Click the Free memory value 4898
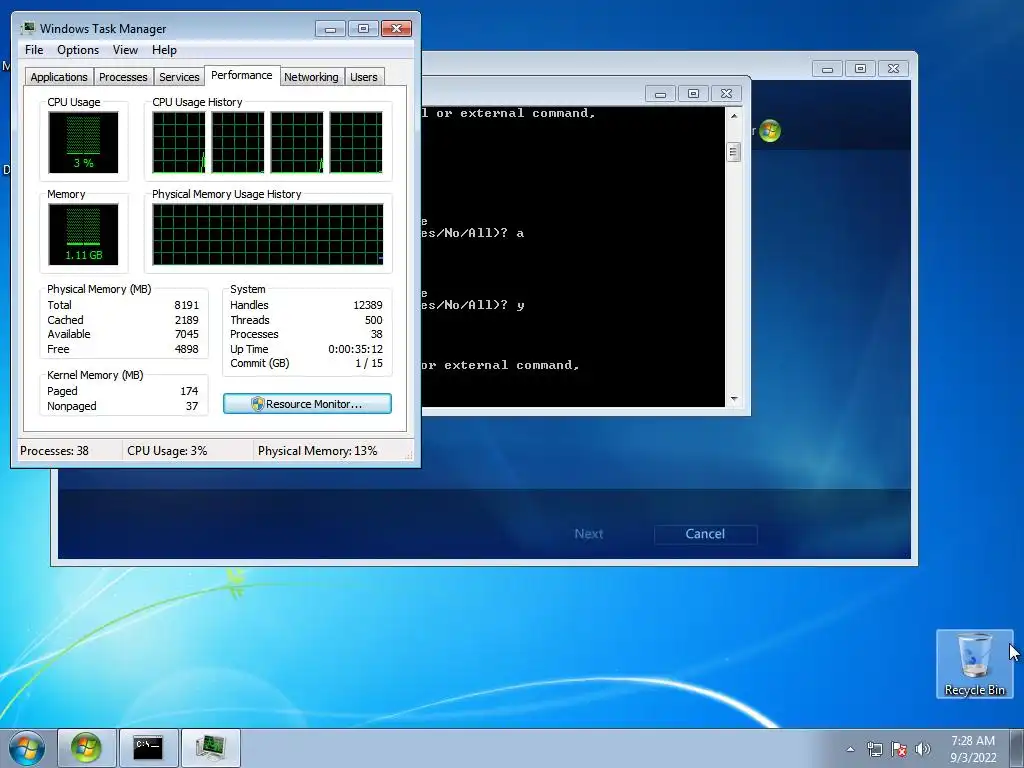The image size is (1024, 768). click(x=186, y=349)
